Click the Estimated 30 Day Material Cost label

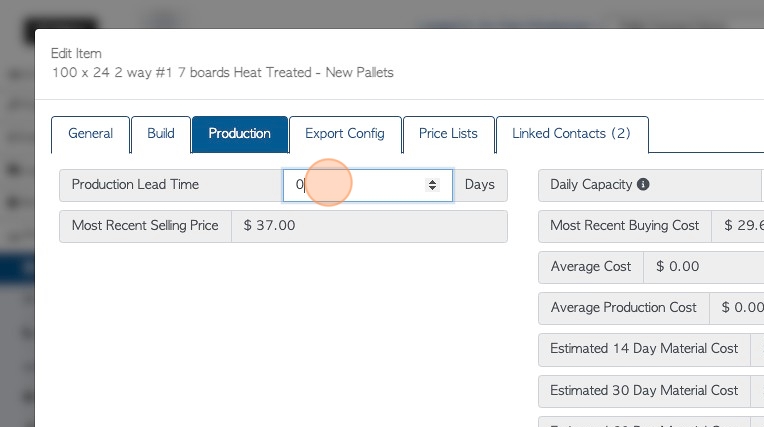tap(644, 390)
